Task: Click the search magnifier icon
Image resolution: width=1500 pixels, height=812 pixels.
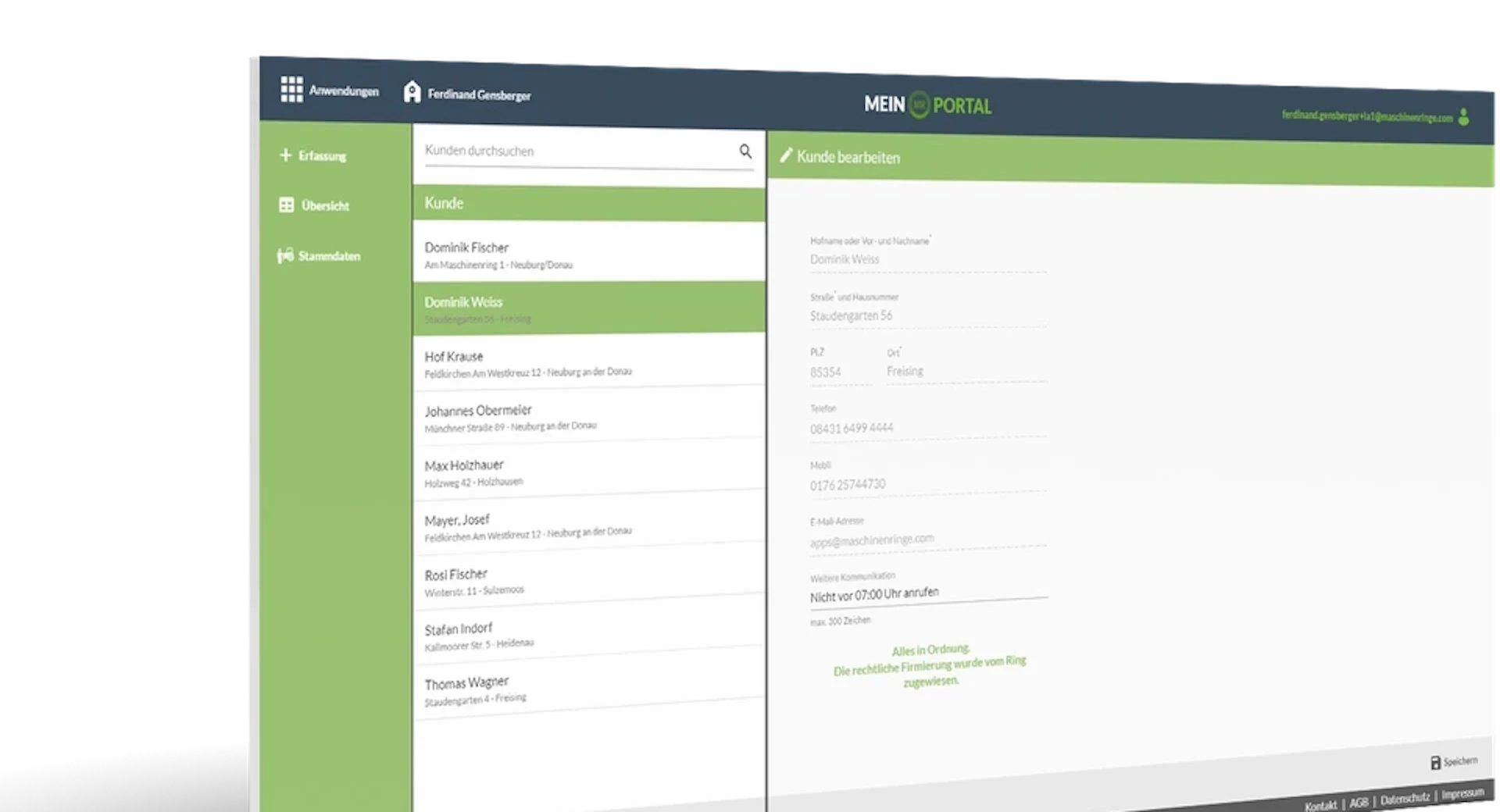Action: (x=745, y=151)
